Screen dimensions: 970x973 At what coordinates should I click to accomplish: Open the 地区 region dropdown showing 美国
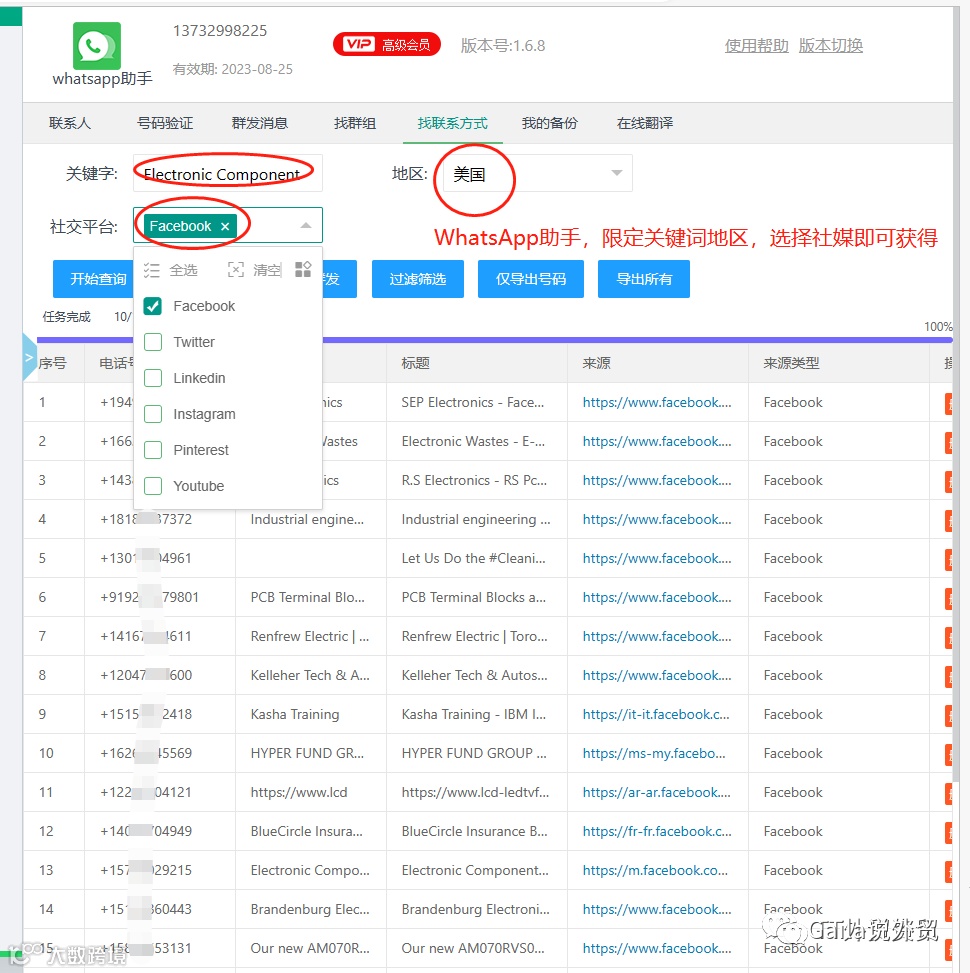click(x=530, y=172)
